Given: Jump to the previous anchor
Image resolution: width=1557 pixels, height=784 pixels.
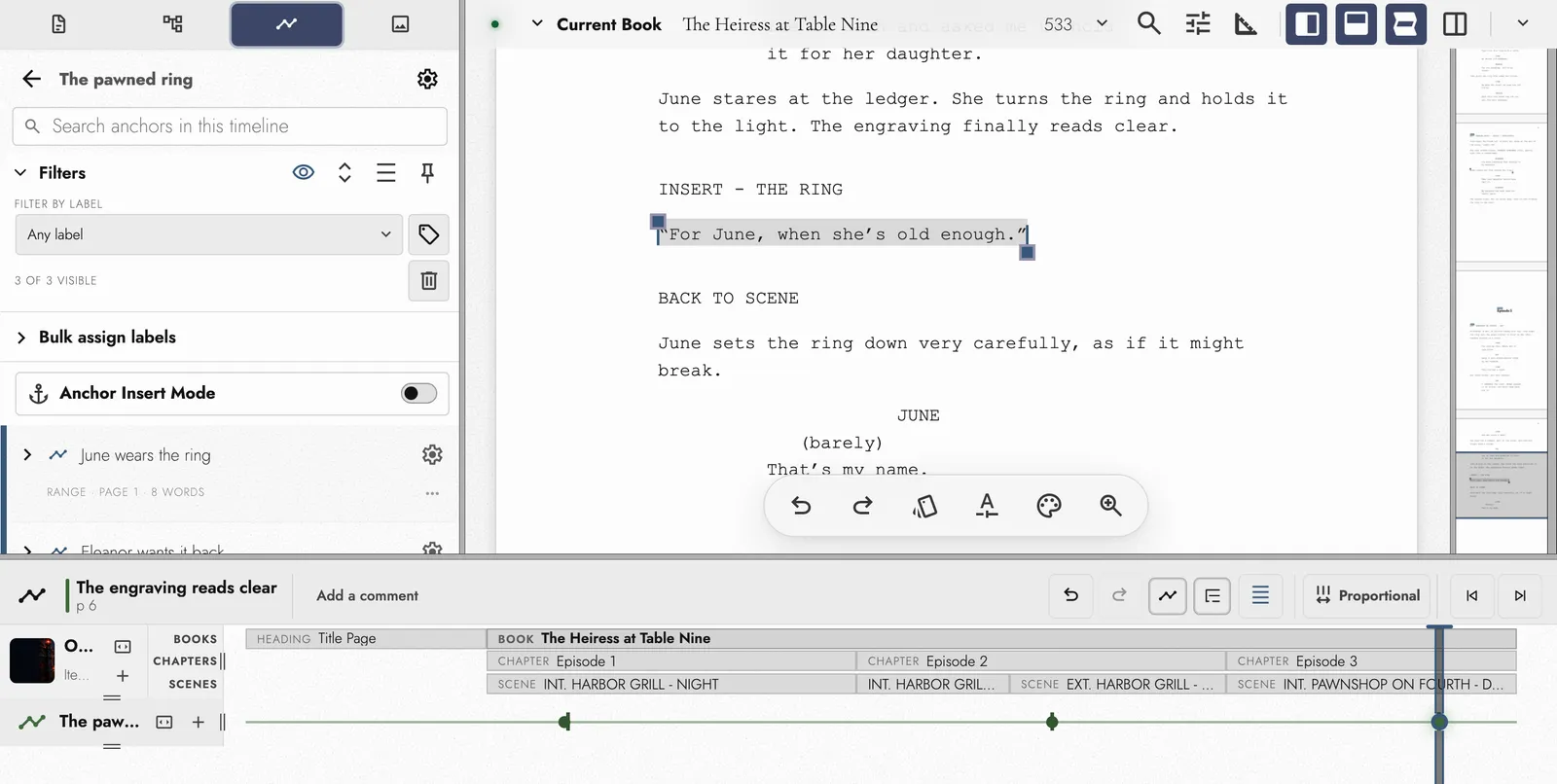Looking at the screenshot, I should (1471, 595).
